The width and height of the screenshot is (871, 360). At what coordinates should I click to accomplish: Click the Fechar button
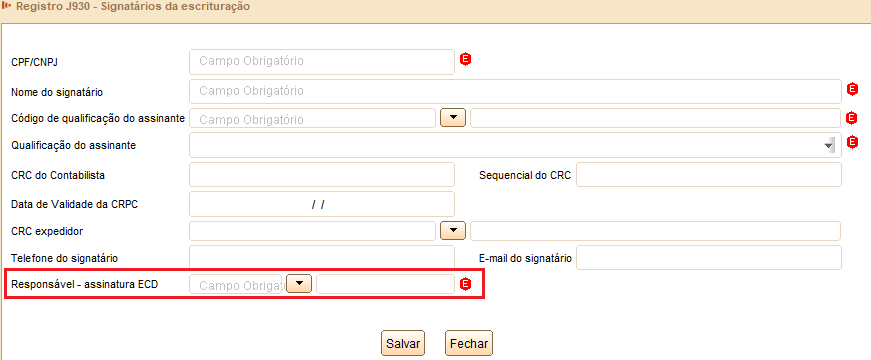(x=469, y=343)
